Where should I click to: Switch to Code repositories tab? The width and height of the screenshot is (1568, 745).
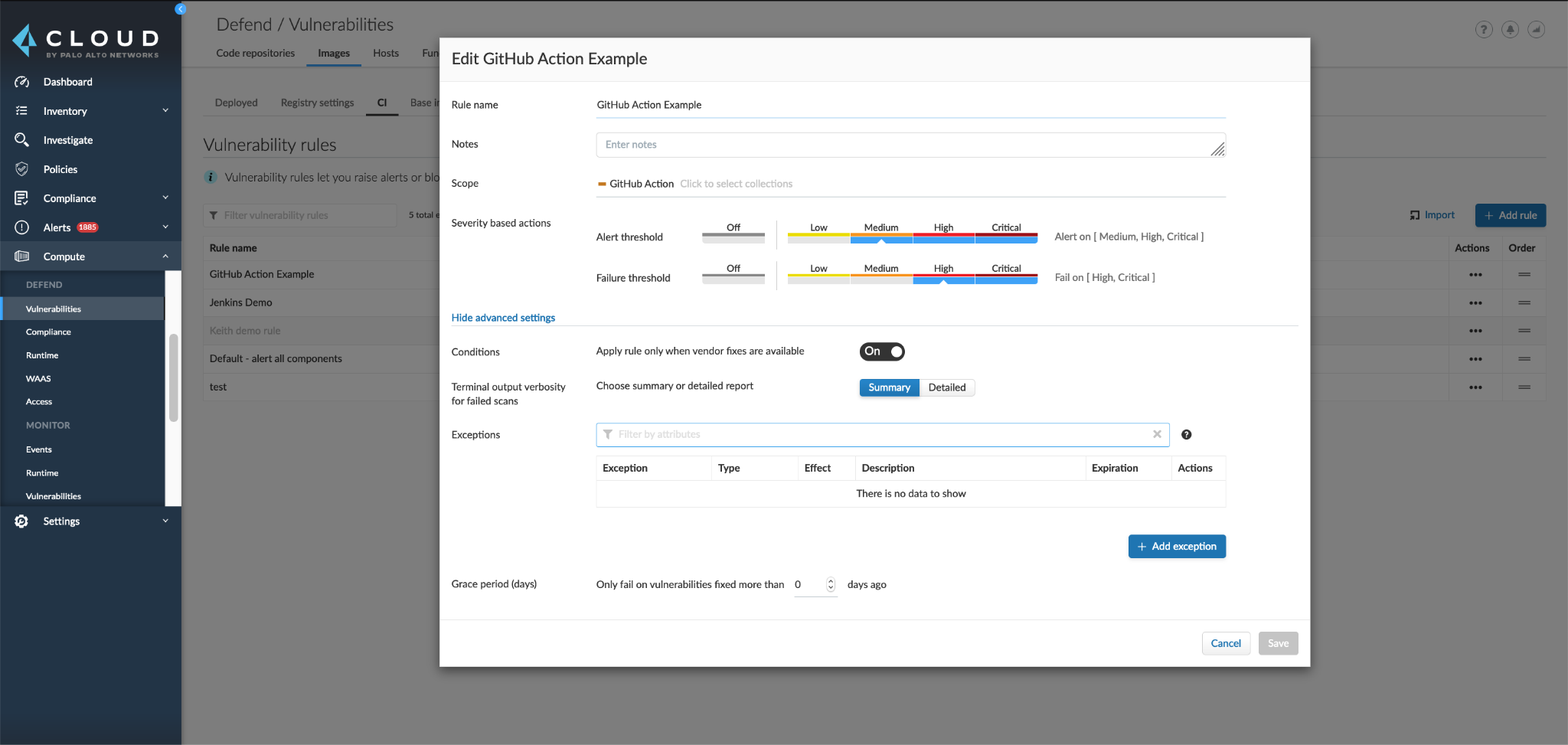[255, 53]
